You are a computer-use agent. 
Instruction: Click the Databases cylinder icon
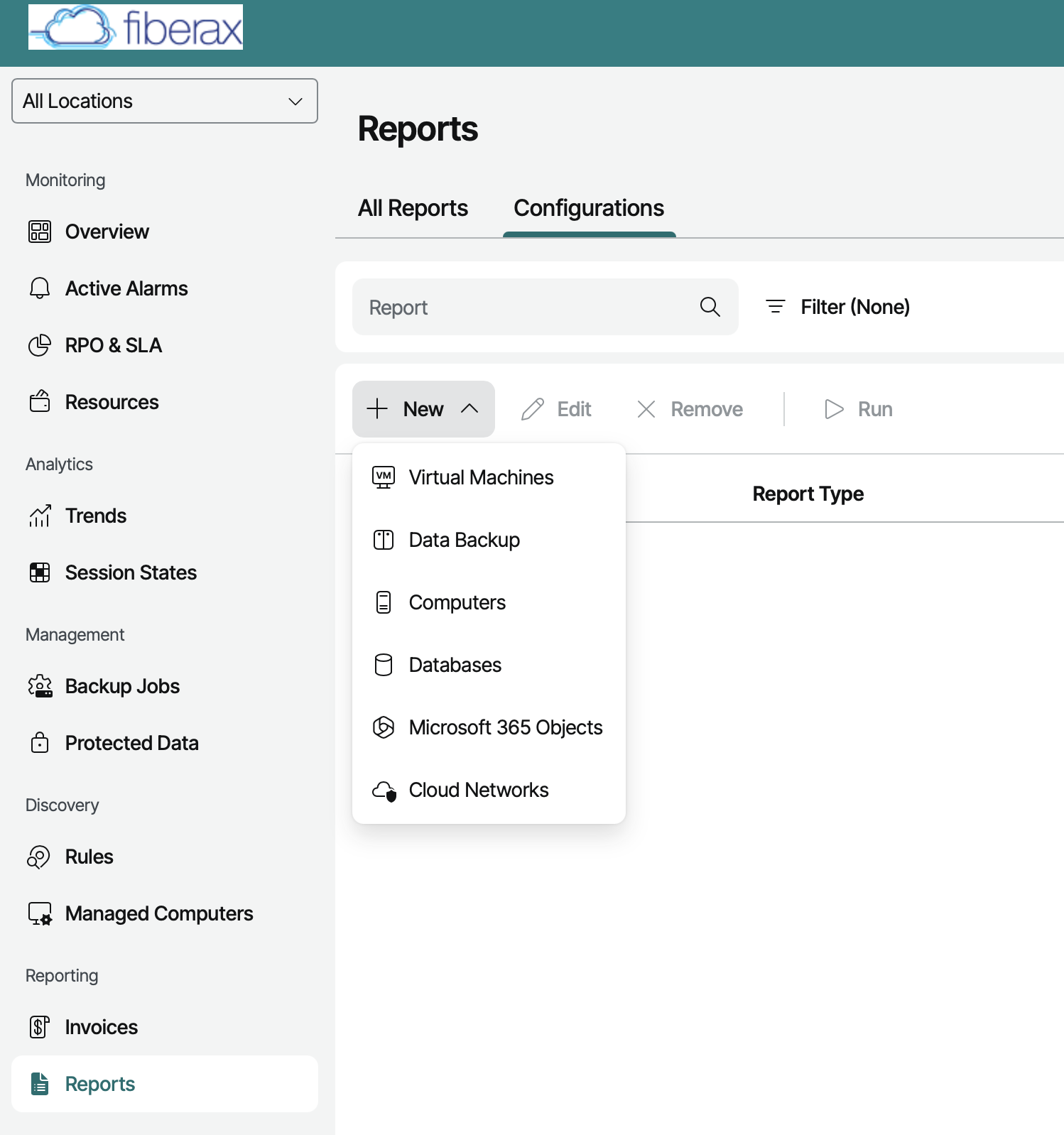[x=384, y=665]
